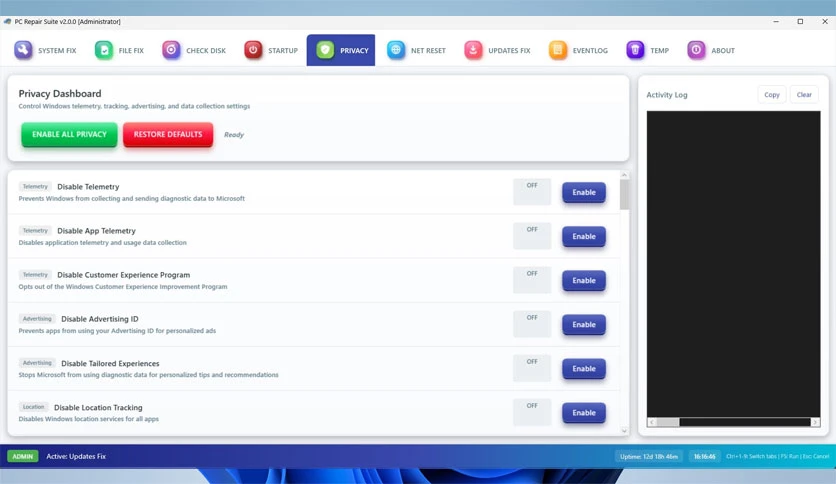Toggle OFF indicator for Disable App Telemetry
Screen dimensions: 836x484
coord(532,236)
